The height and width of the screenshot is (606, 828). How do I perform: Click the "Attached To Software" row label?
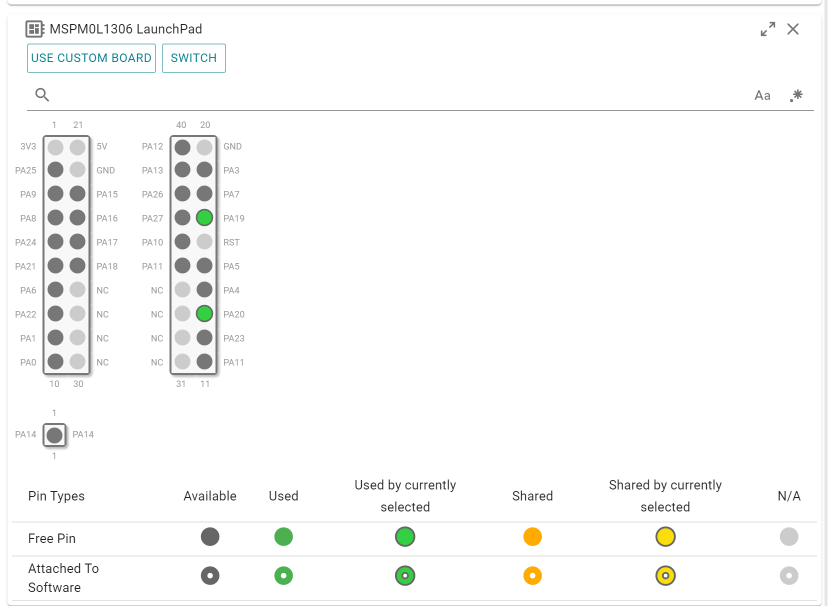(x=63, y=577)
